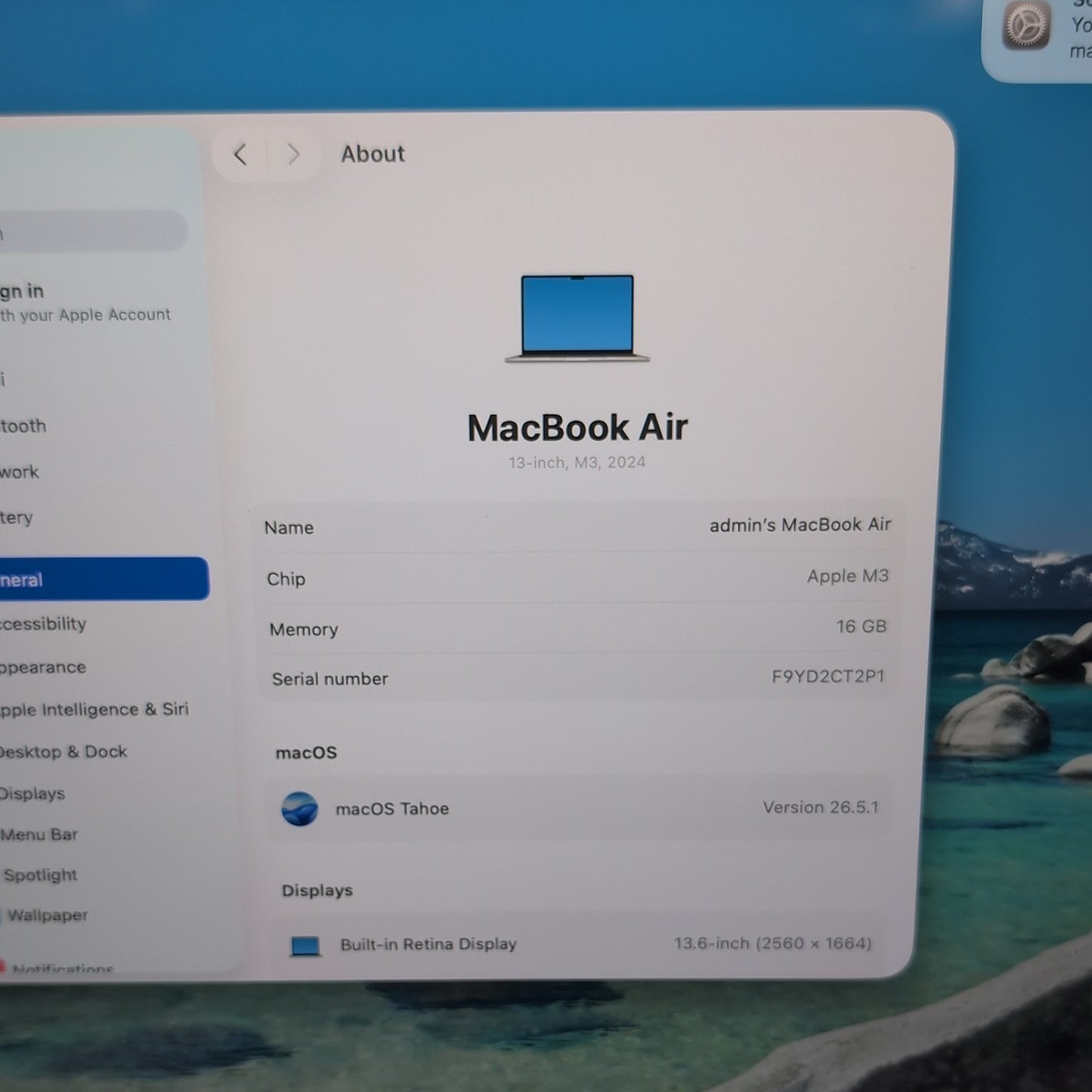Viewport: 1092px width, 1092px height.
Task: Click the MacBook Air laptop image
Action: pos(577,318)
